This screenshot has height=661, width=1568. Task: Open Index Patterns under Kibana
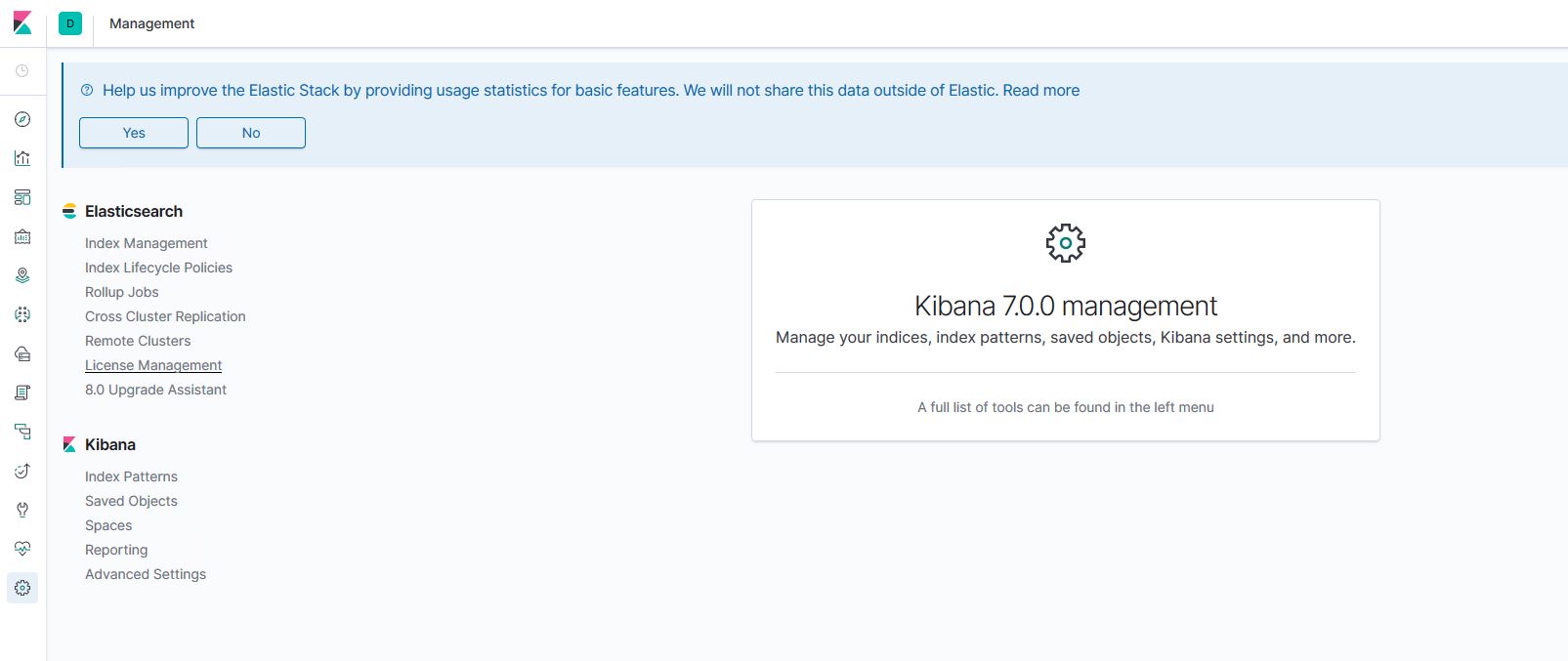click(x=131, y=476)
